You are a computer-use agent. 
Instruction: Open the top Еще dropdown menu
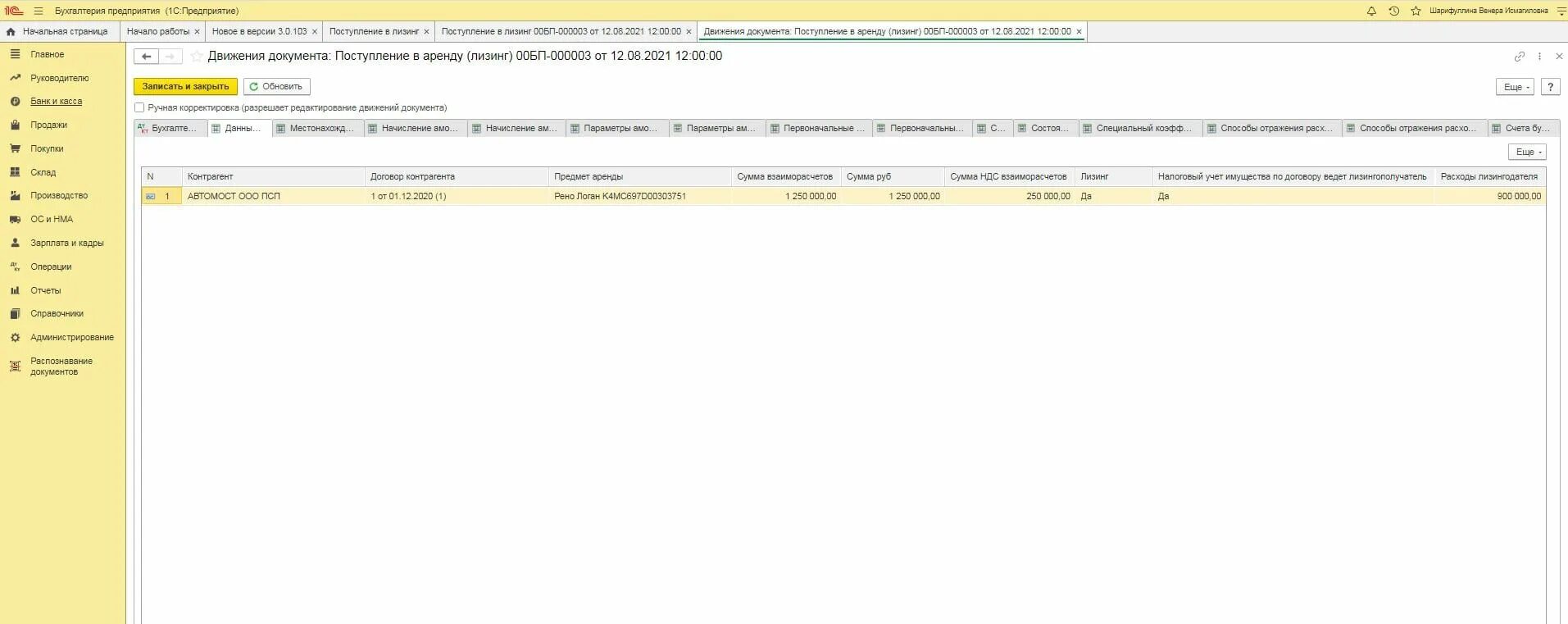point(1515,87)
